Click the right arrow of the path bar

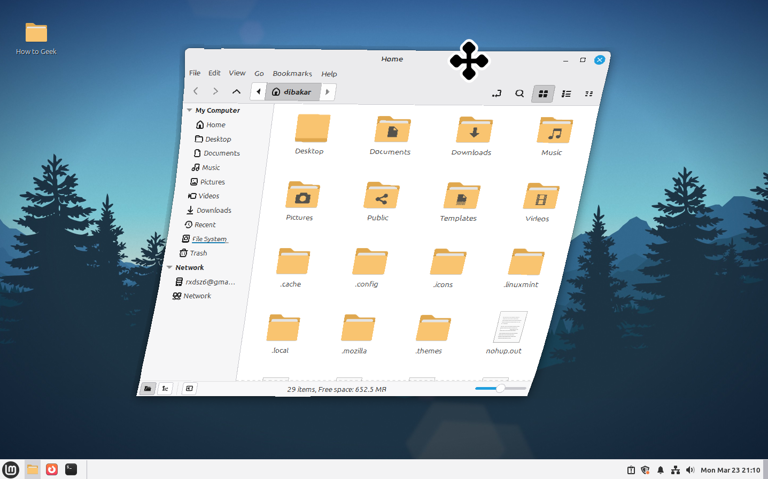(327, 92)
